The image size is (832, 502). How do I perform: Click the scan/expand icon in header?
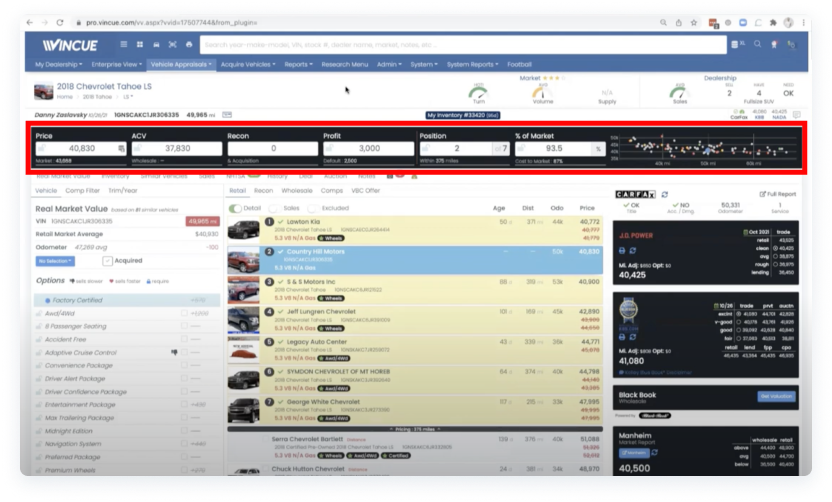click(x=172, y=45)
